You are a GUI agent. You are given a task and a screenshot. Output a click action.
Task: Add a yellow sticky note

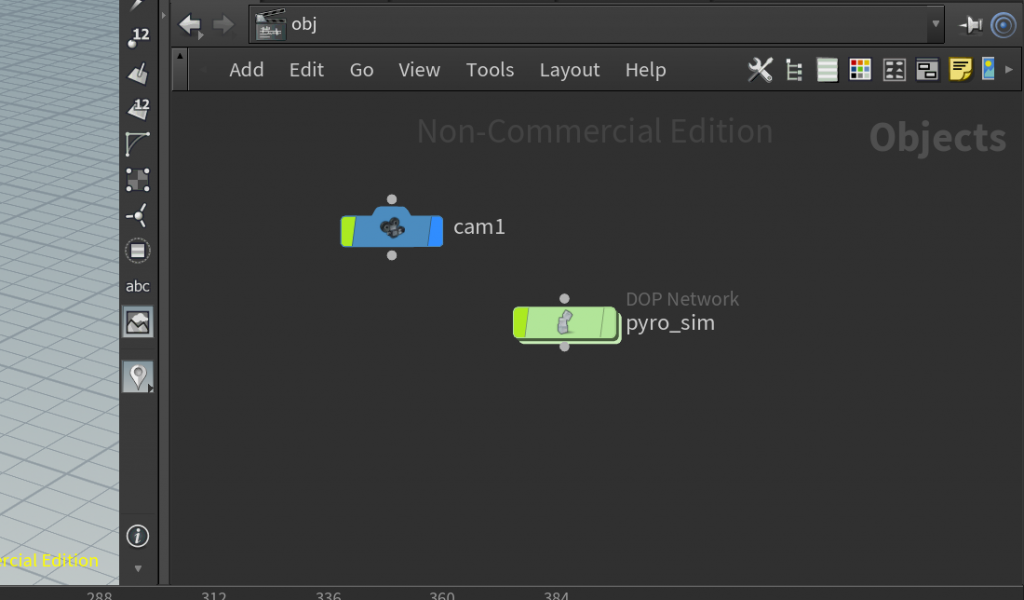[x=961, y=69]
